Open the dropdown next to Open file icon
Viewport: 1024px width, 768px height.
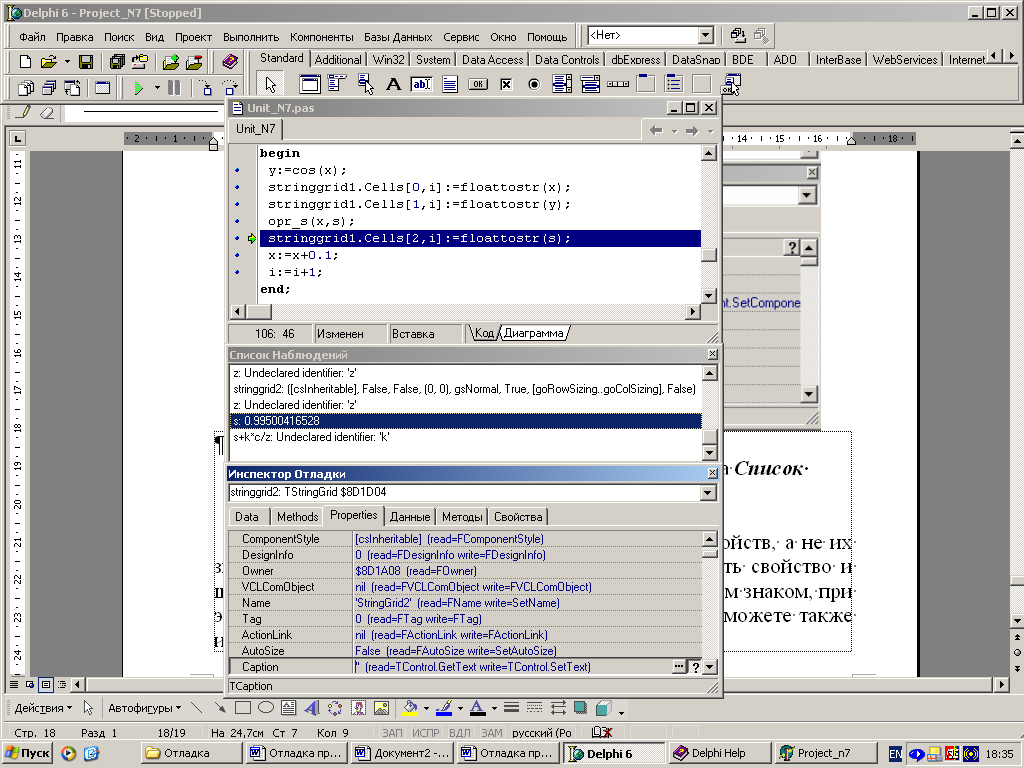click(x=67, y=62)
